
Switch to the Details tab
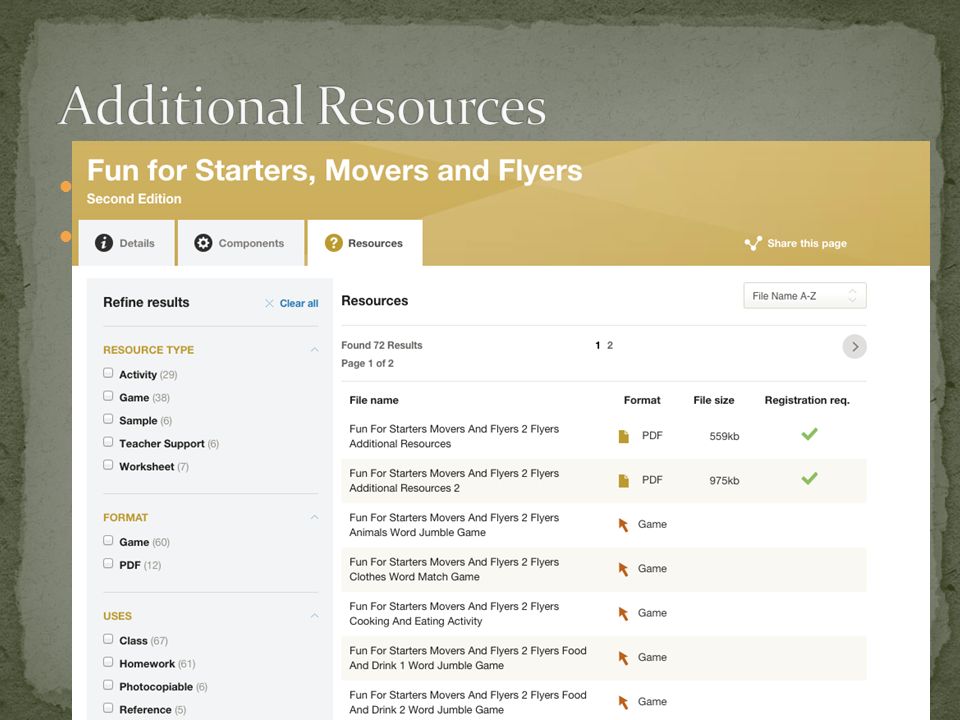pos(127,243)
